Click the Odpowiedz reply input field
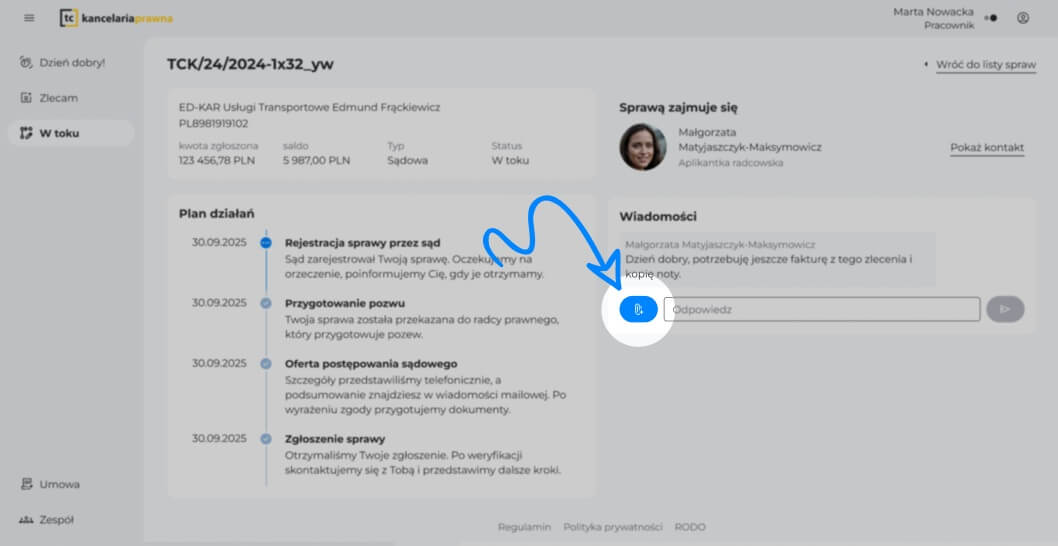The width and height of the screenshot is (1058, 546). coord(821,310)
